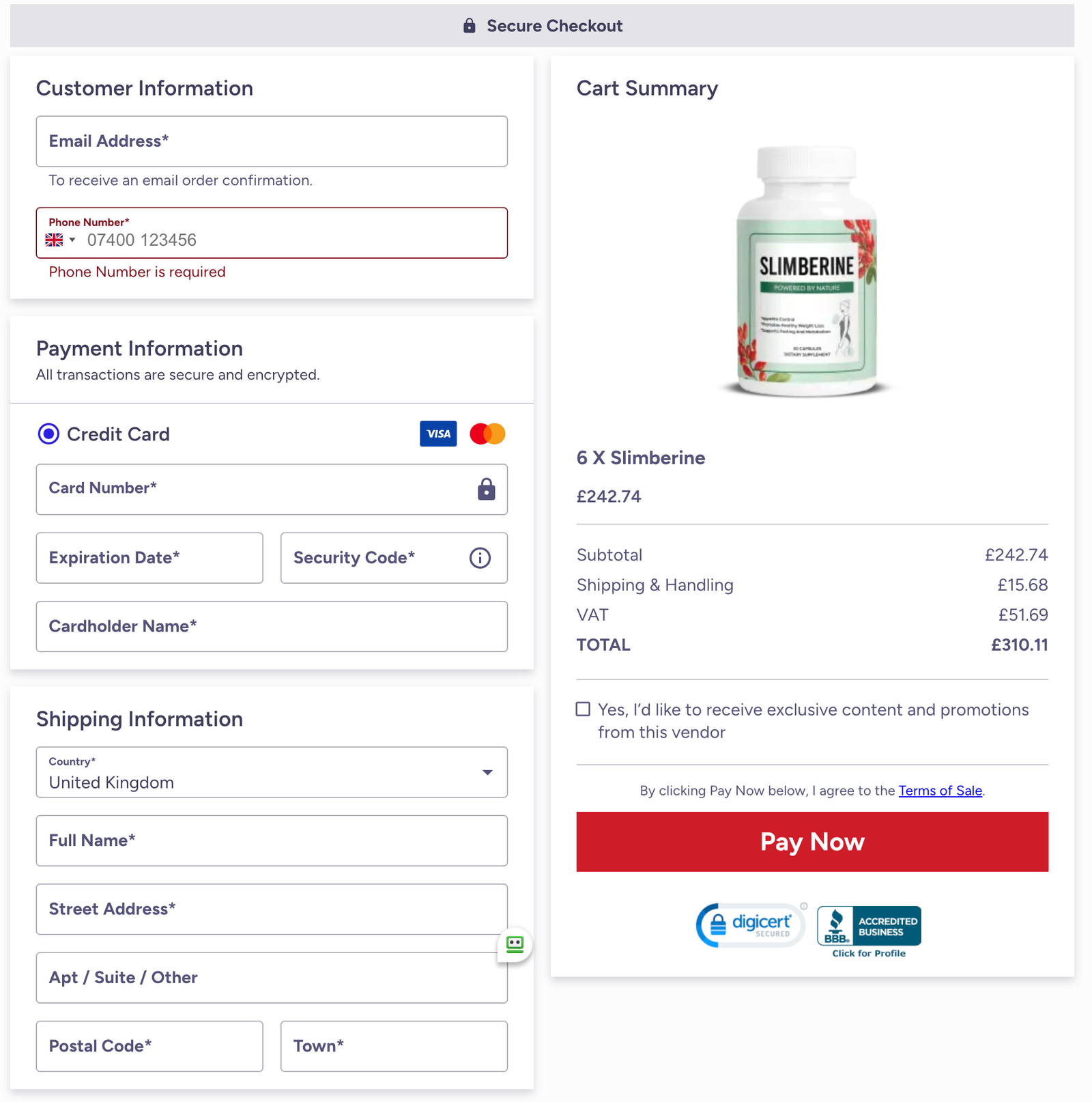Click the green robot autofill icon
Viewport: 1092px width, 1102px height.
[x=515, y=944]
